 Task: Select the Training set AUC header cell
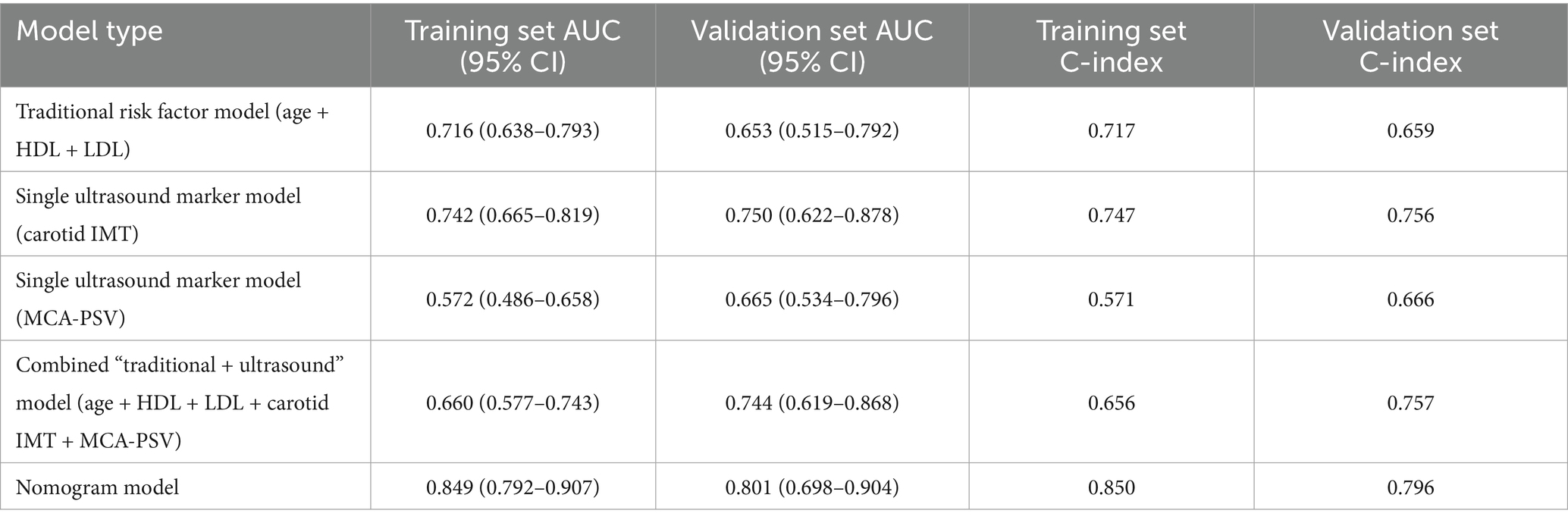(x=513, y=45)
